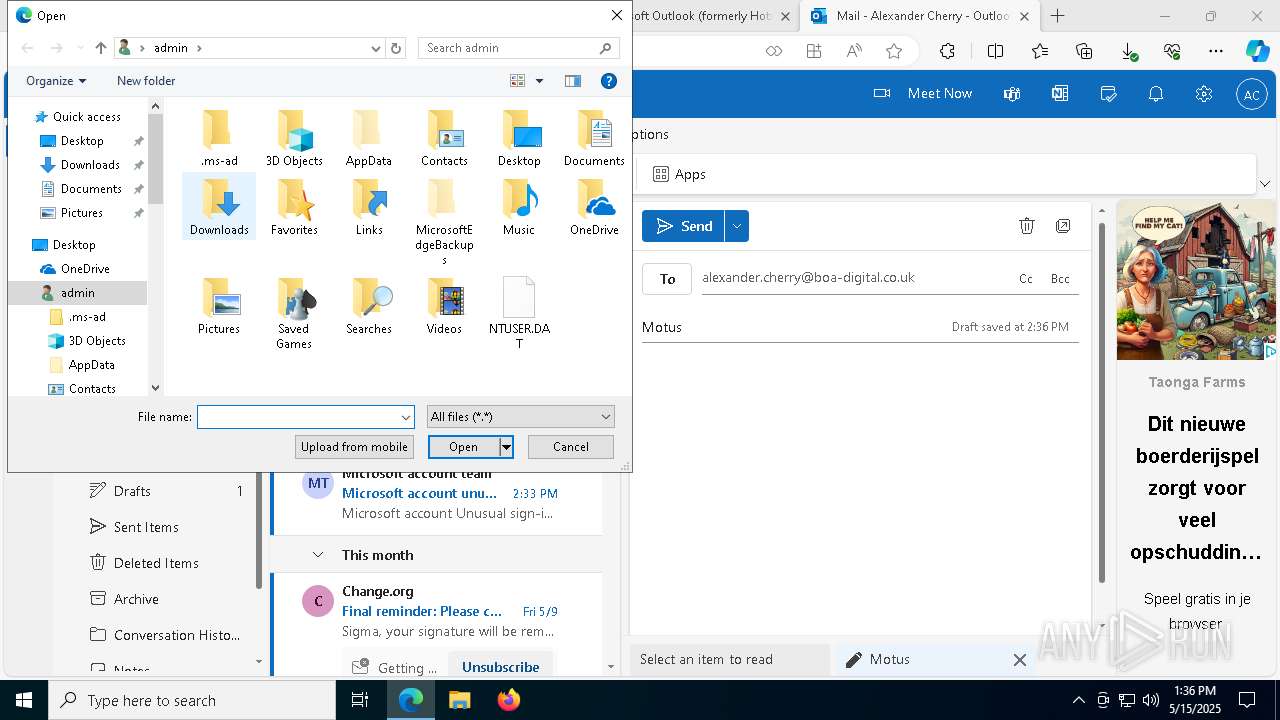
Task: Click the File name input field
Action: [x=305, y=417]
